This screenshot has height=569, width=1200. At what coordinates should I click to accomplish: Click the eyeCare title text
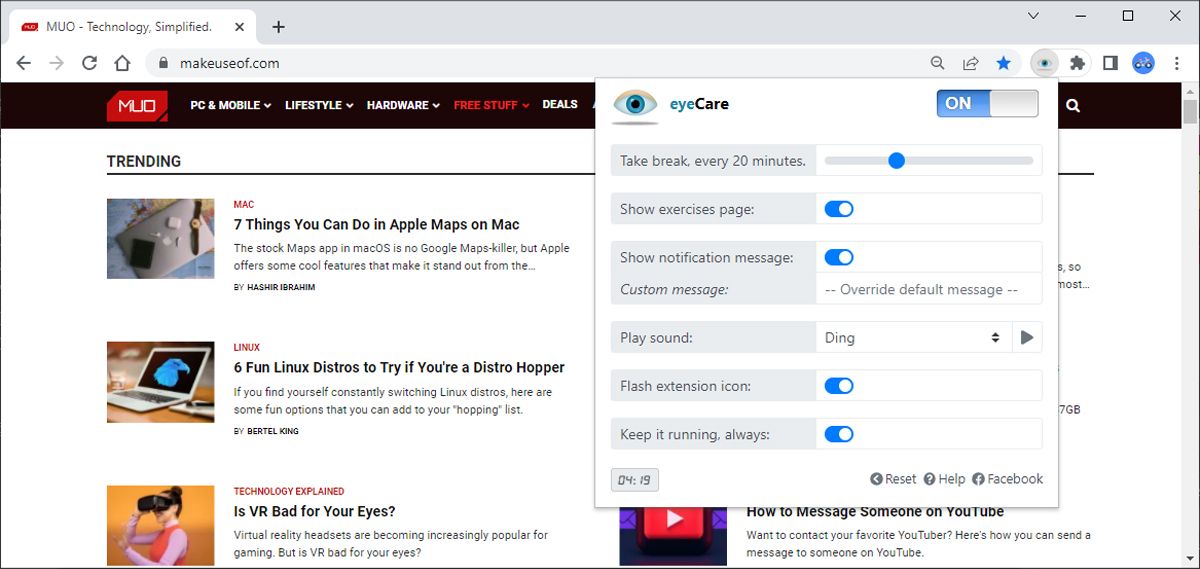coord(699,104)
